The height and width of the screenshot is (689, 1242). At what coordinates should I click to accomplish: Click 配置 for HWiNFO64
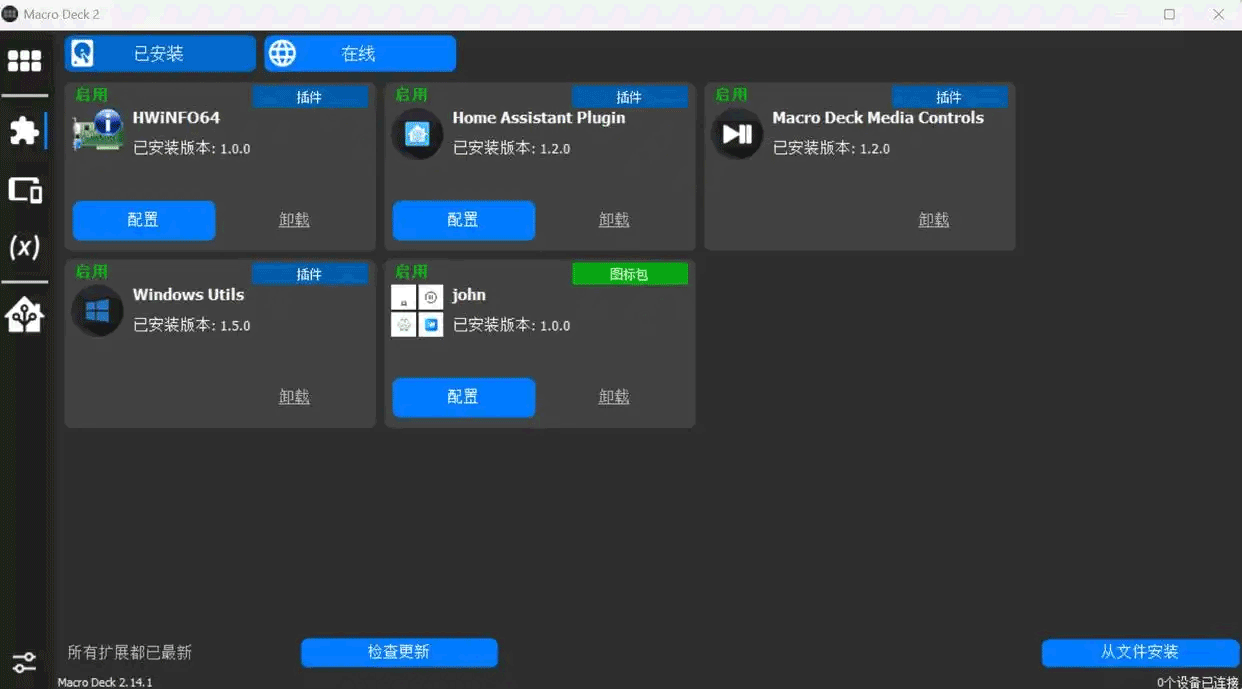[144, 220]
